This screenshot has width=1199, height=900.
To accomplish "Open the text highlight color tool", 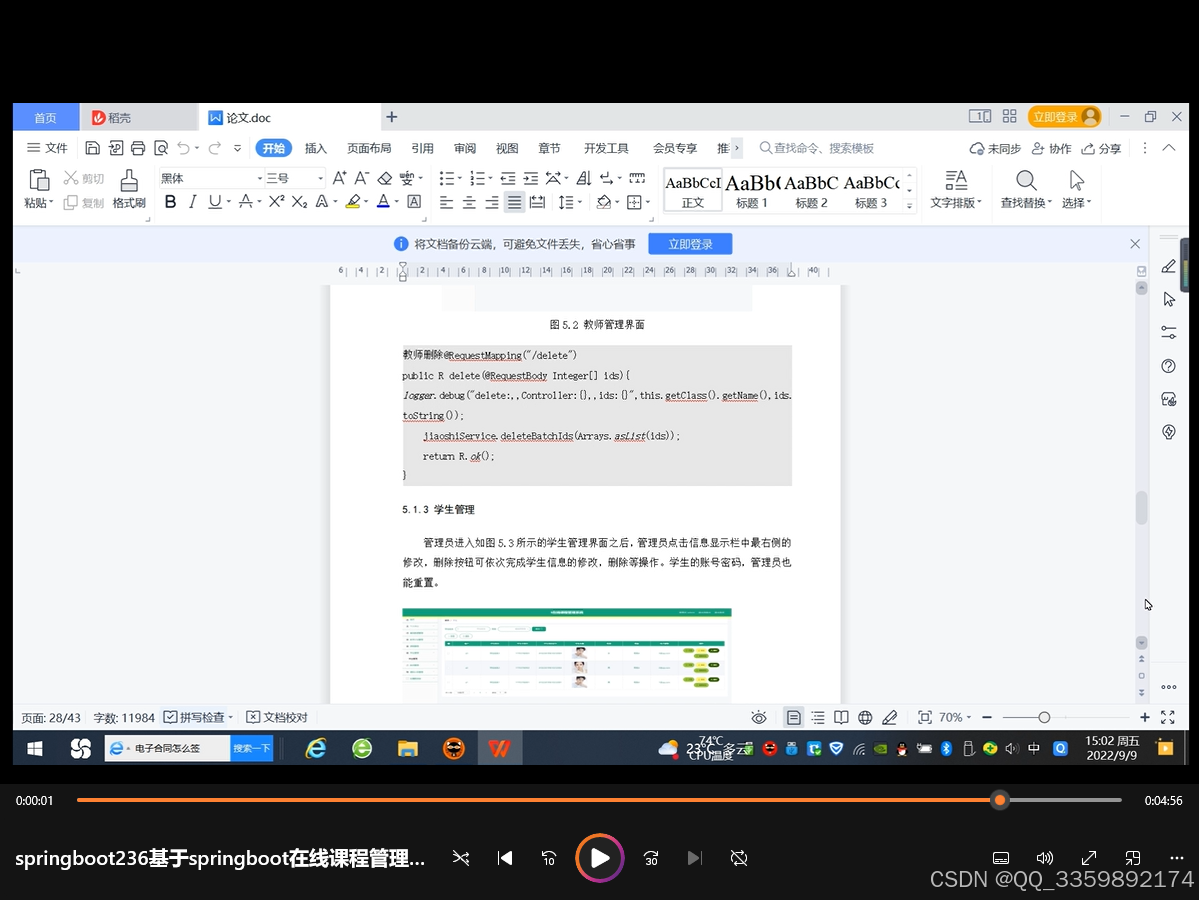I will 354,202.
